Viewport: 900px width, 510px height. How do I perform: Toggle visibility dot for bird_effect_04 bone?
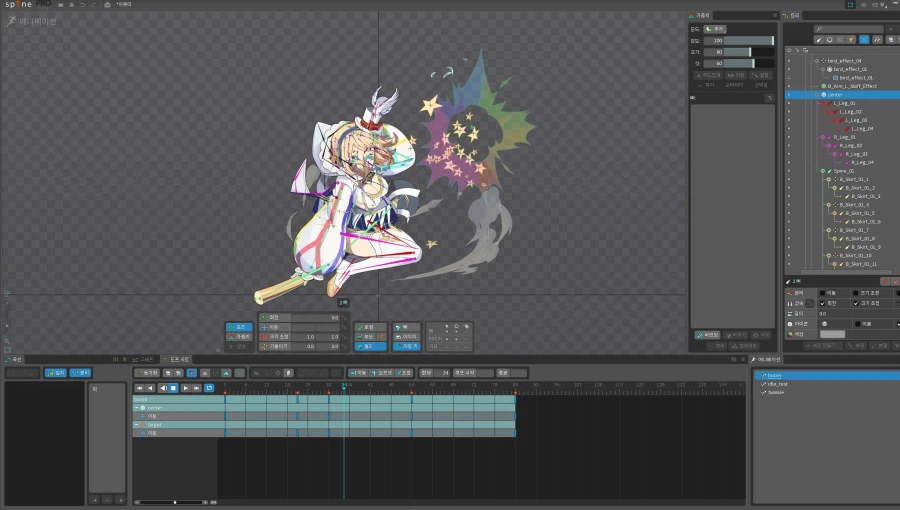pyautogui.click(x=788, y=60)
